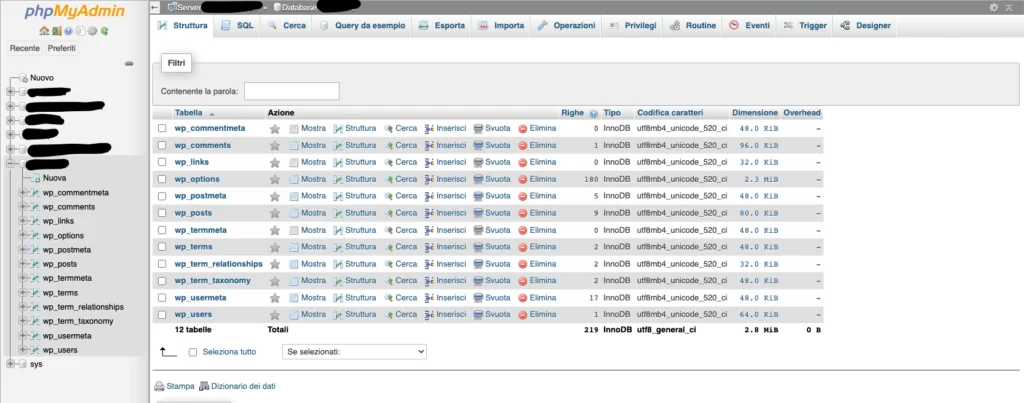The width and height of the screenshot is (1024, 403).
Task: Open the 'Se selezionati:' dropdown
Action: tap(353, 352)
